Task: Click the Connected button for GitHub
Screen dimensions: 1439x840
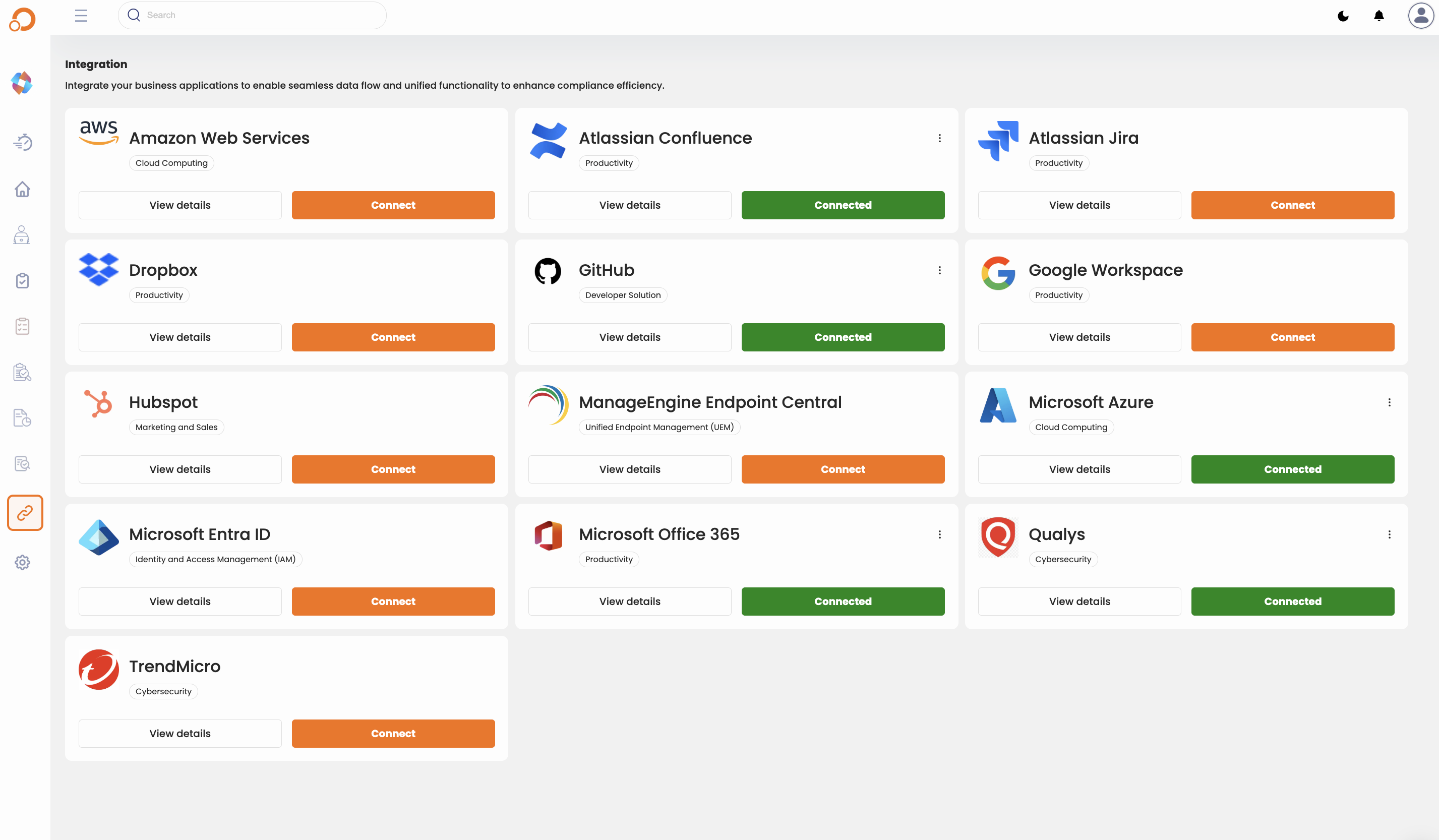Action: (x=842, y=337)
